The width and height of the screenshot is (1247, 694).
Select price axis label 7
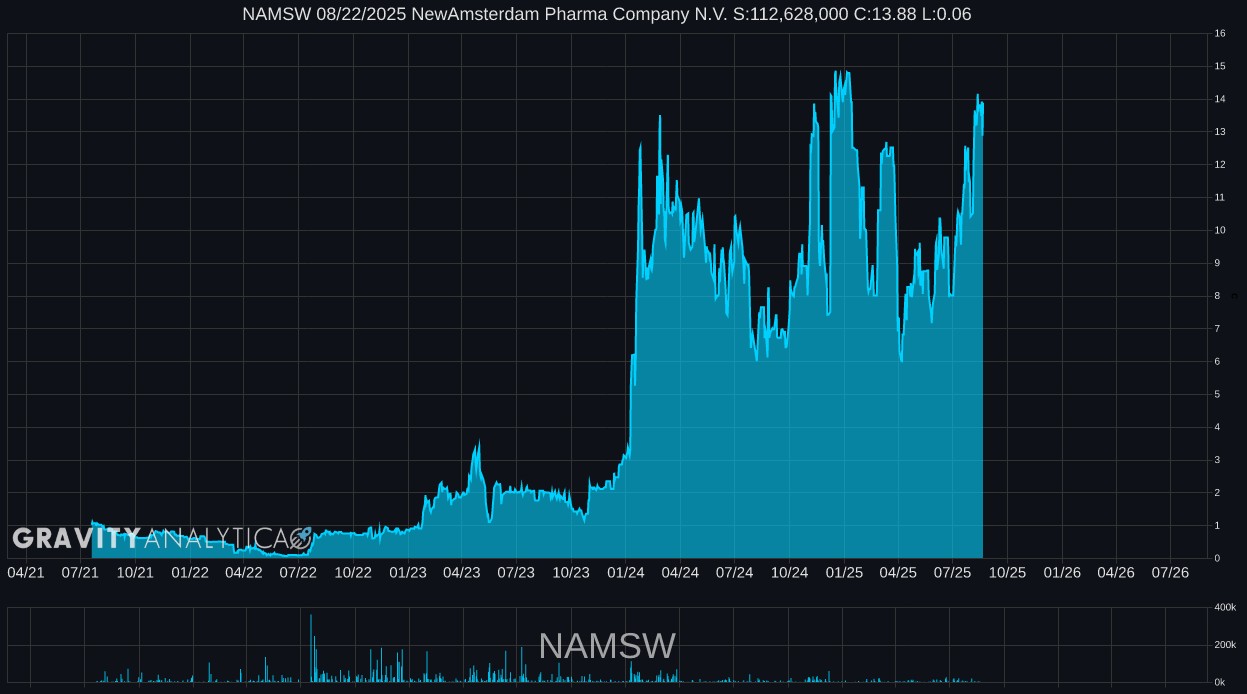[x=1217, y=329]
